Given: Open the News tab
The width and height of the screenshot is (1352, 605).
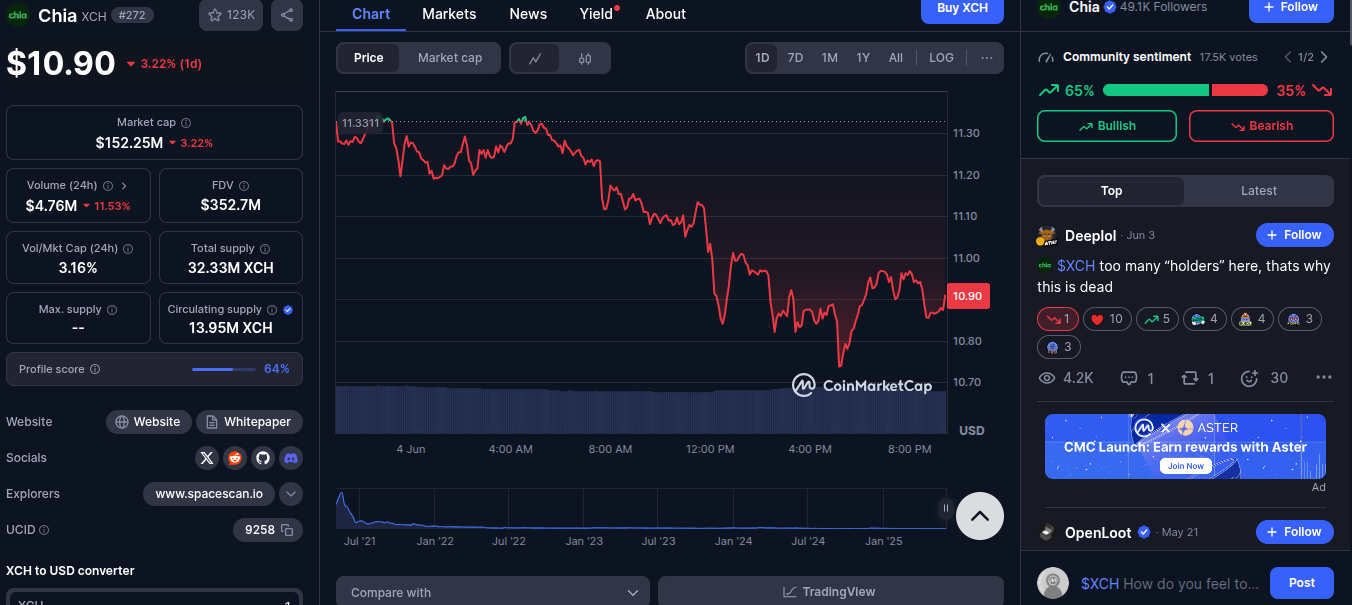Looking at the screenshot, I should tap(528, 14).
